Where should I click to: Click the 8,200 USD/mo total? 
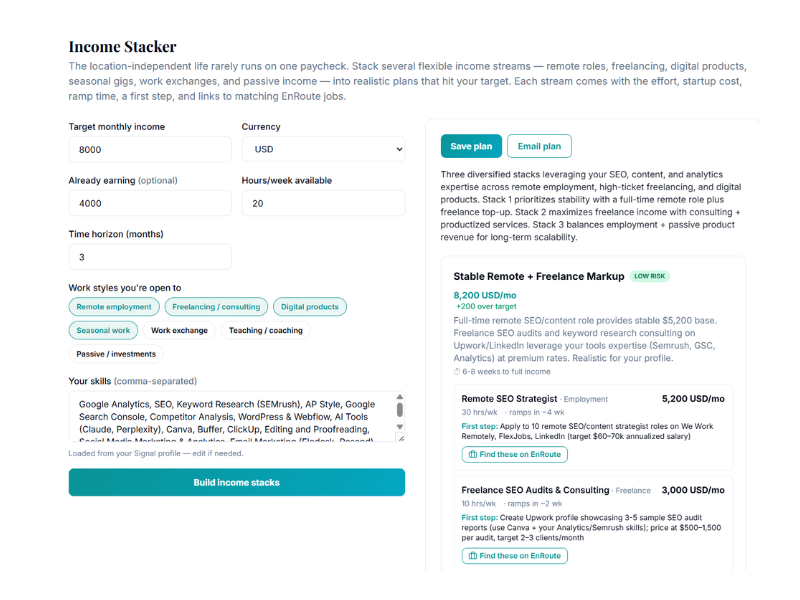click(x=485, y=295)
